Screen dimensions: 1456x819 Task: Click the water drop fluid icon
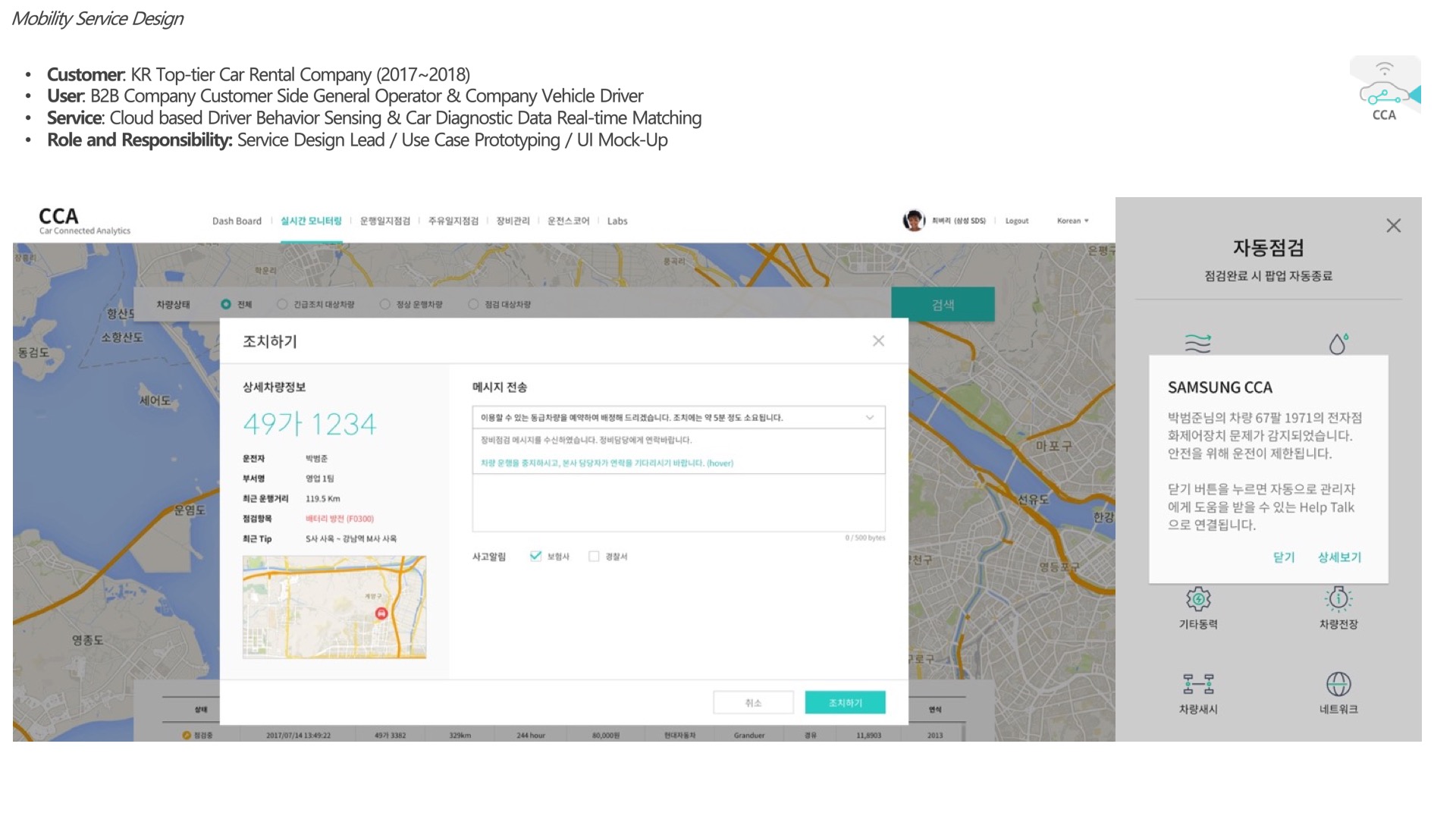[x=1338, y=344]
